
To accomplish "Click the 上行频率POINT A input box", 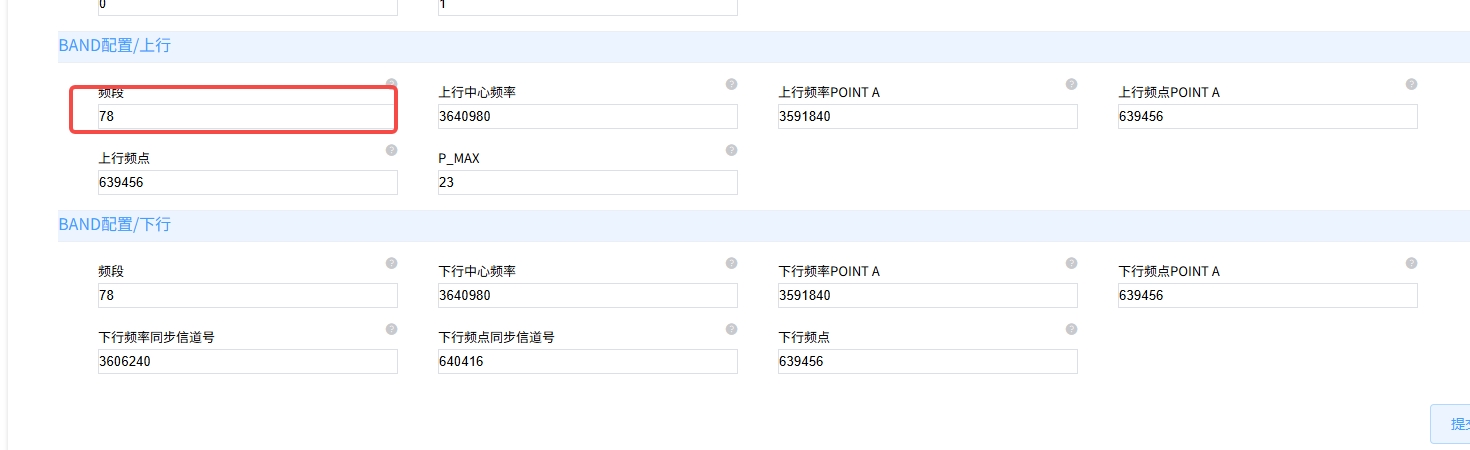I will (x=927, y=116).
